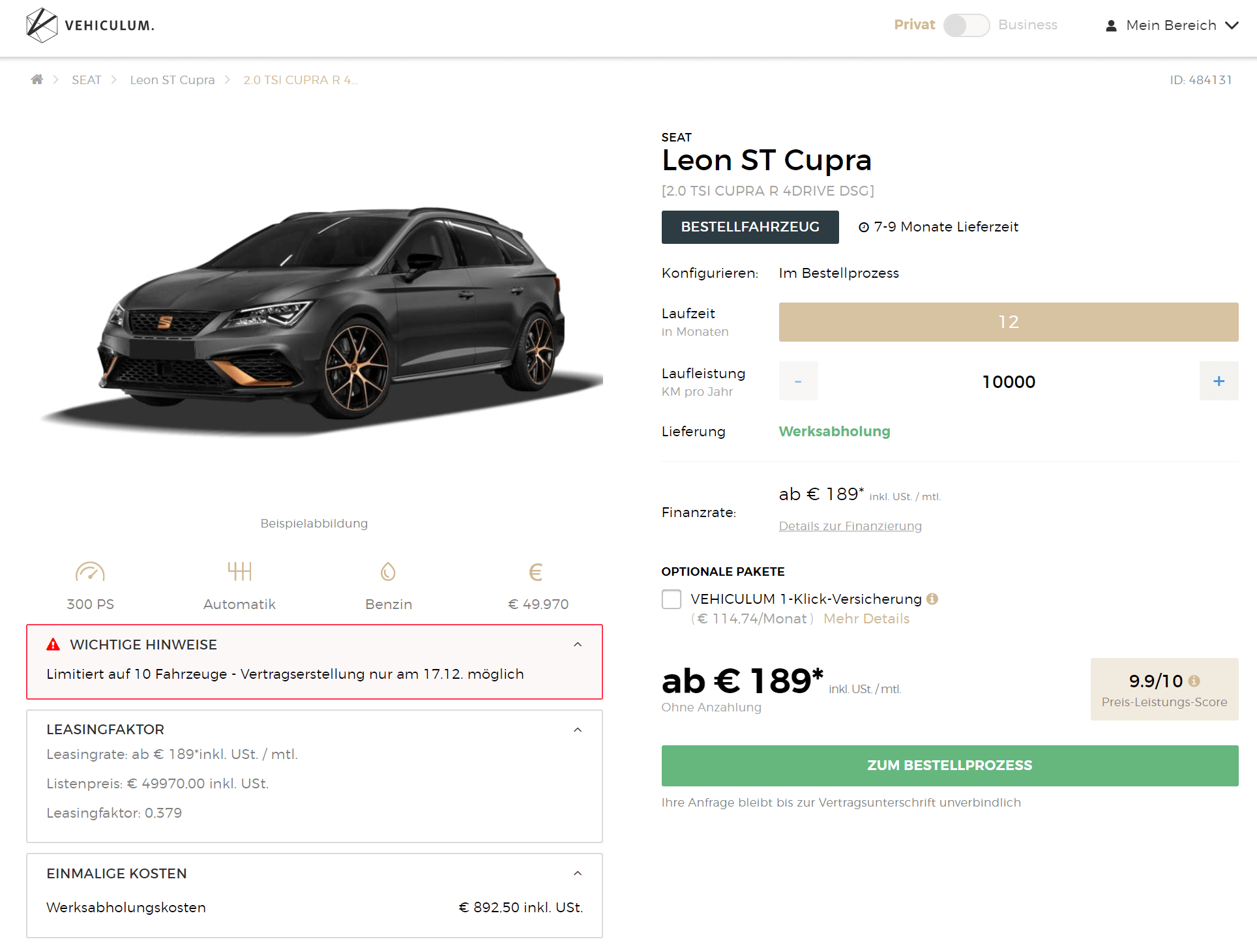Click the Leon ST Cupra heading
Viewport: 1257px width, 952px height.
tap(767, 160)
